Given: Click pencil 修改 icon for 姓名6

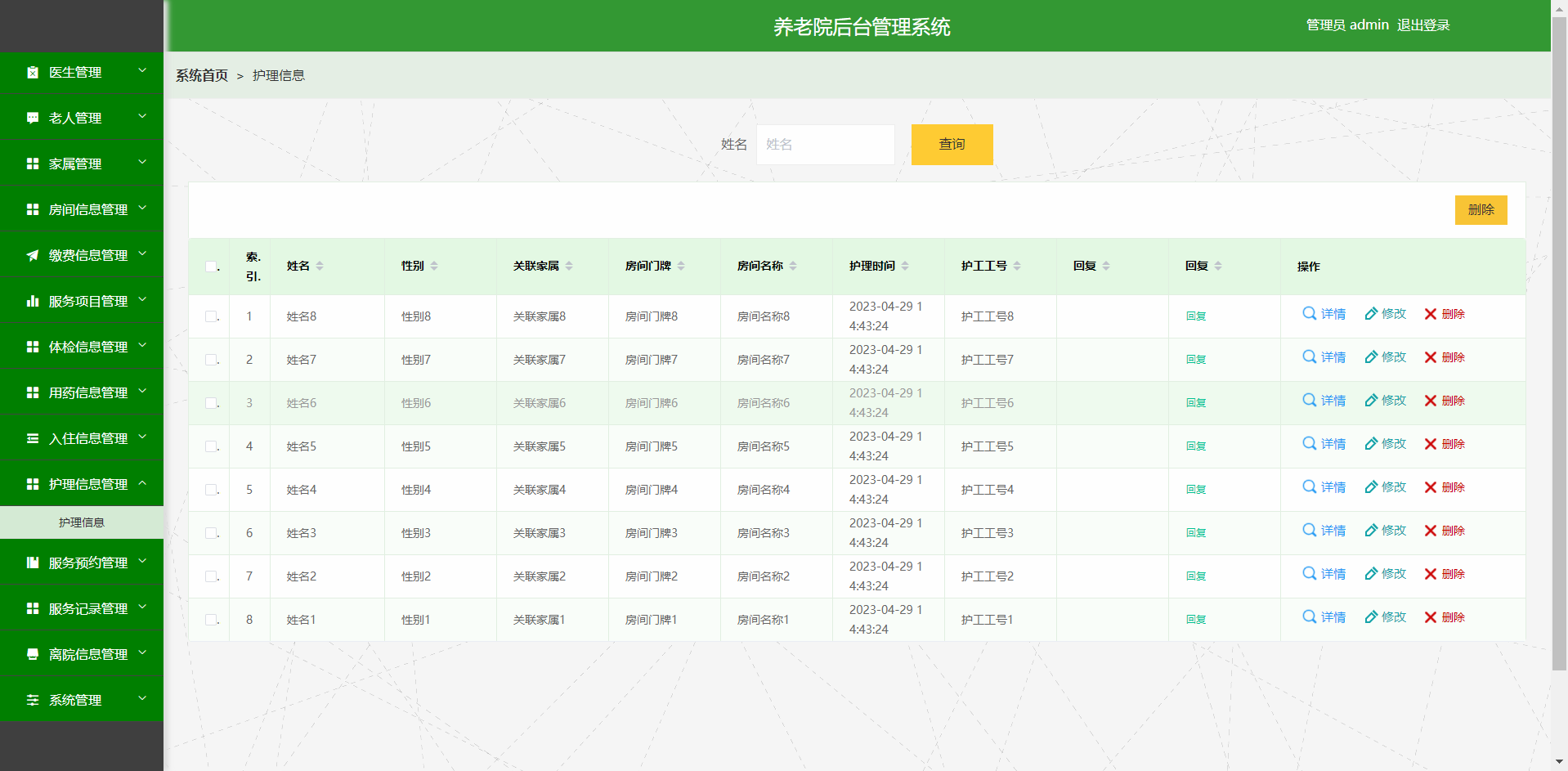Looking at the screenshot, I should [1371, 401].
